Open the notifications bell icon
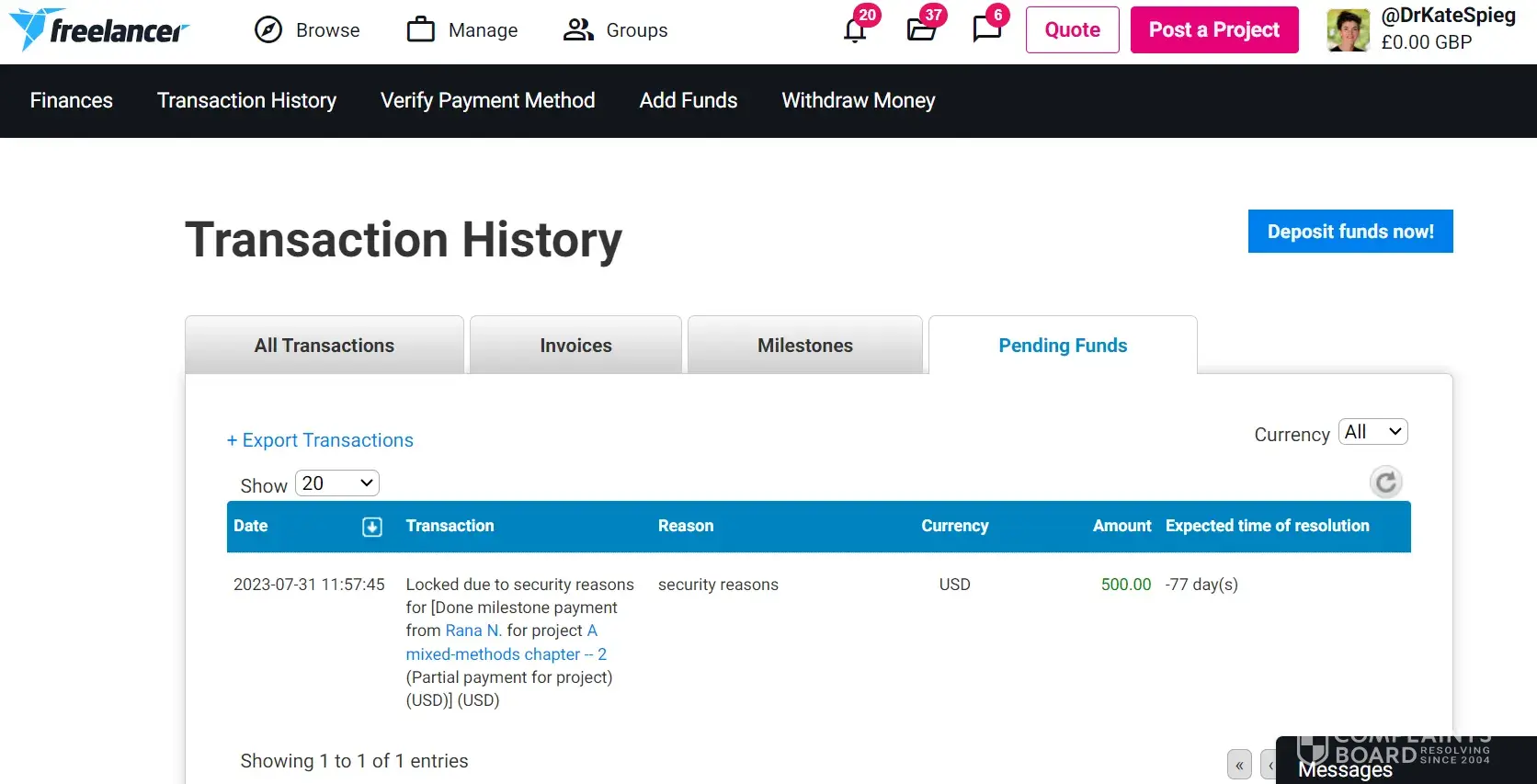 pos(855,30)
